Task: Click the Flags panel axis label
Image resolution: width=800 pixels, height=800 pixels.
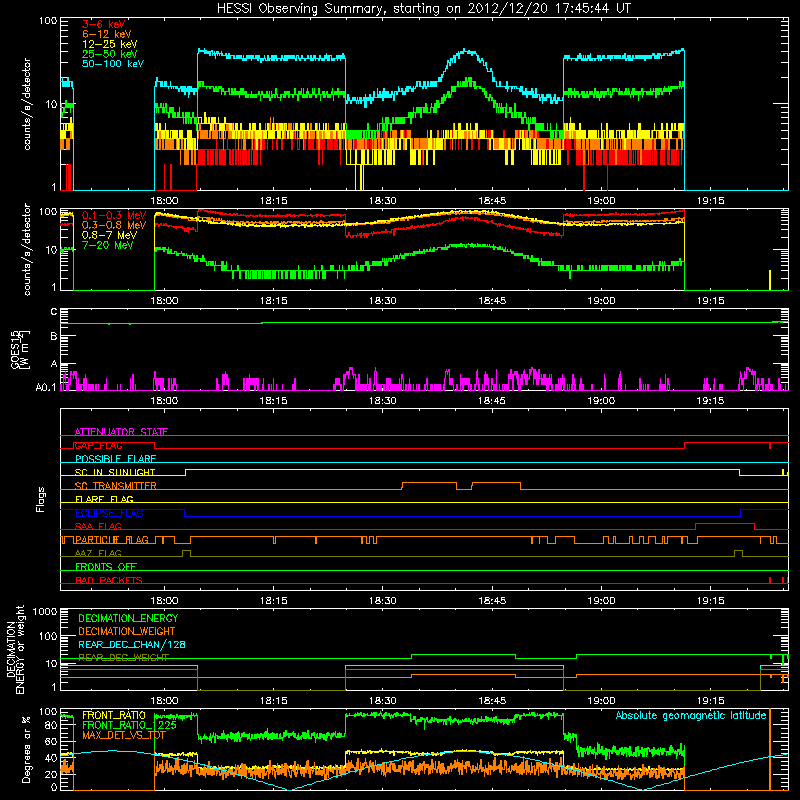Action: (41, 499)
